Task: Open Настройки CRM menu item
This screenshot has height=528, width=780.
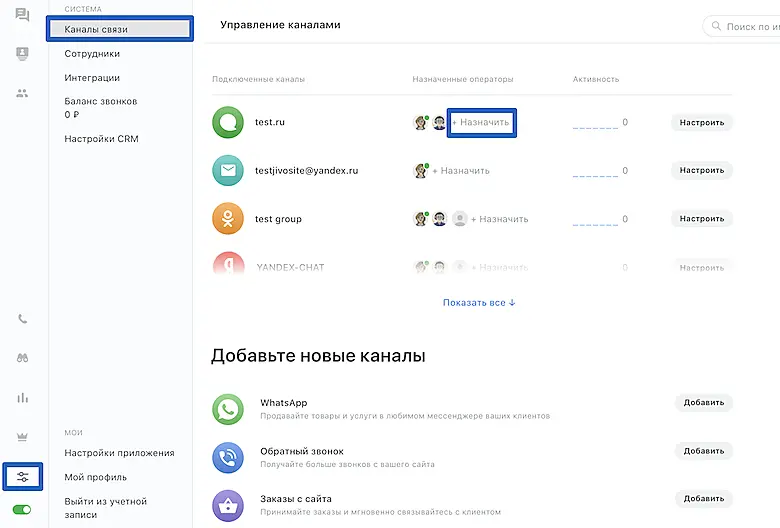Action: [101, 139]
